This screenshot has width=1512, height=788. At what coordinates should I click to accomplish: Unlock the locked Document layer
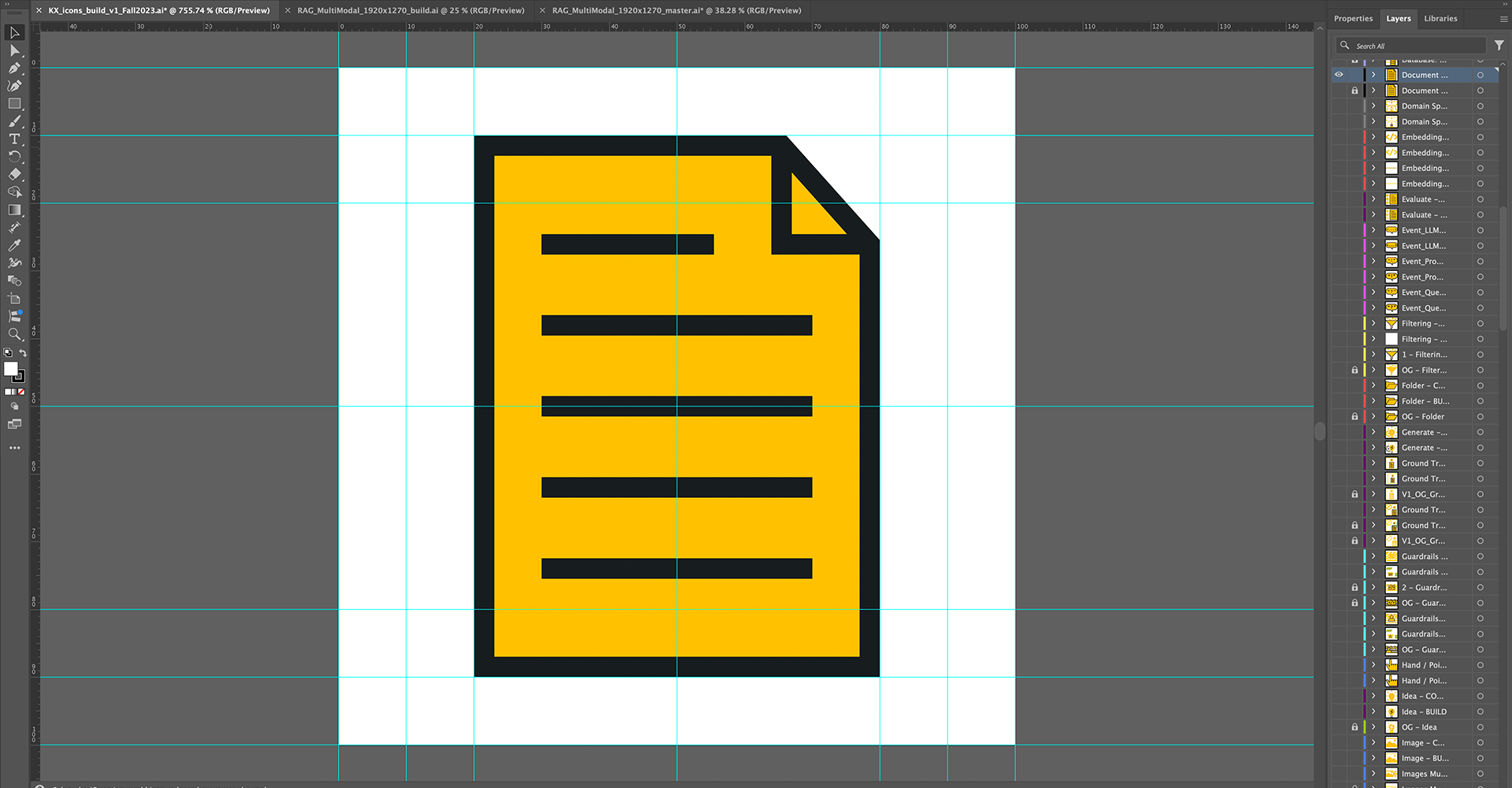[x=1354, y=91]
